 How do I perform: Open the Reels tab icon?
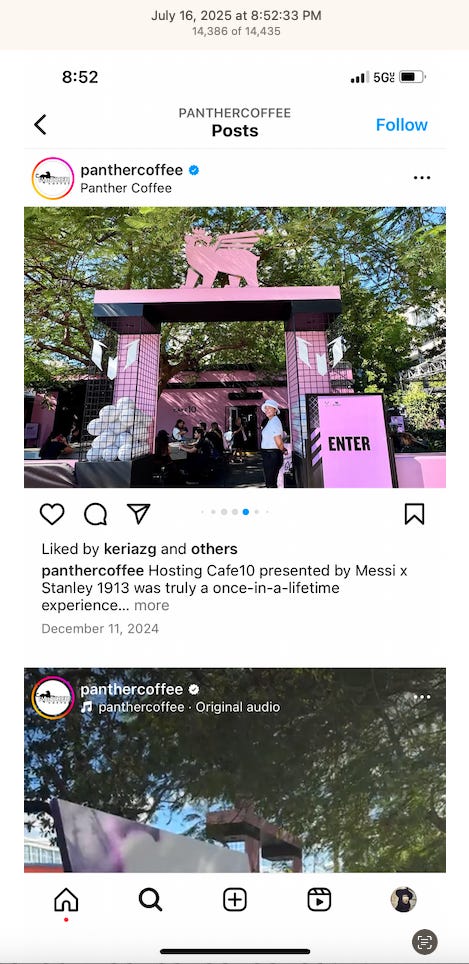[319, 899]
